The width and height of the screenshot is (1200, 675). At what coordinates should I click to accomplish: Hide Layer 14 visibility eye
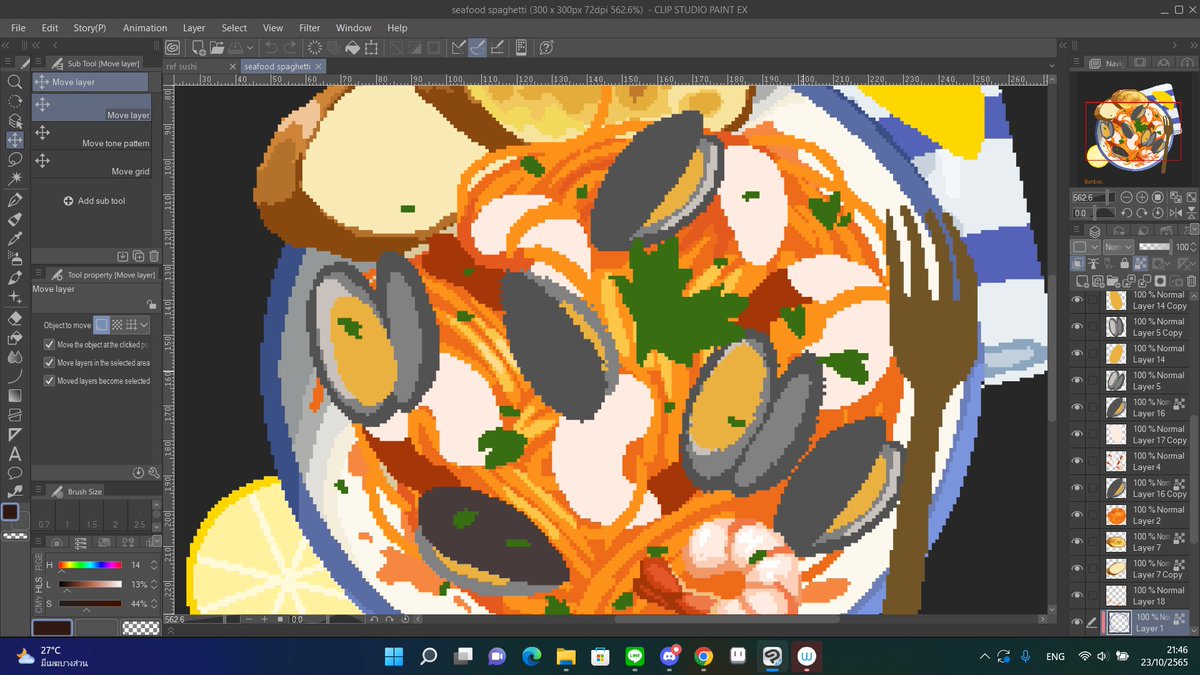pyautogui.click(x=1077, y=354)
